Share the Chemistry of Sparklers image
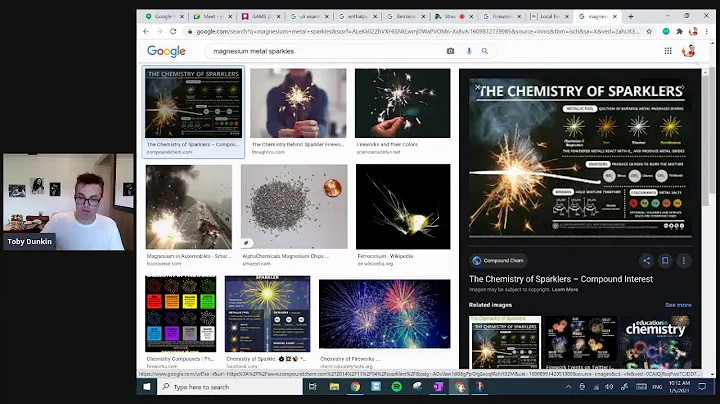This screenshot has width=720, height=404. coord(647,261)
